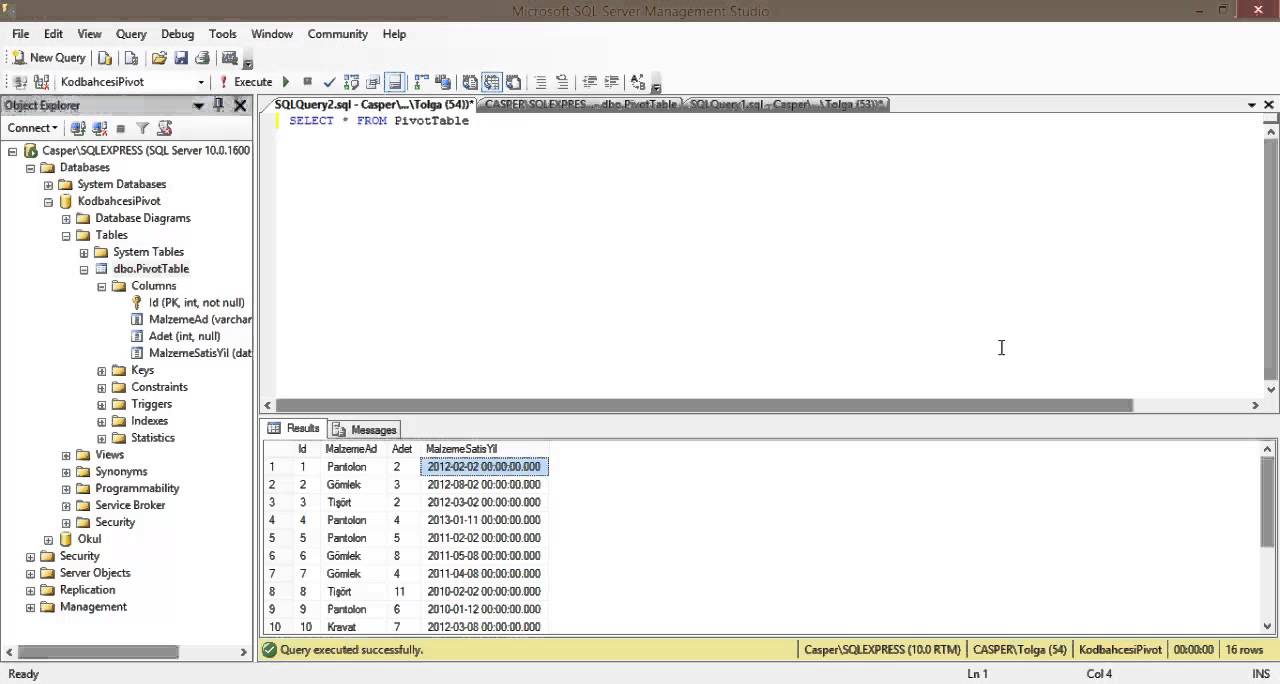Open the Connect dropdown in Object Explorer
Viewport: 1280px width, 684px height.
point(32,128)
